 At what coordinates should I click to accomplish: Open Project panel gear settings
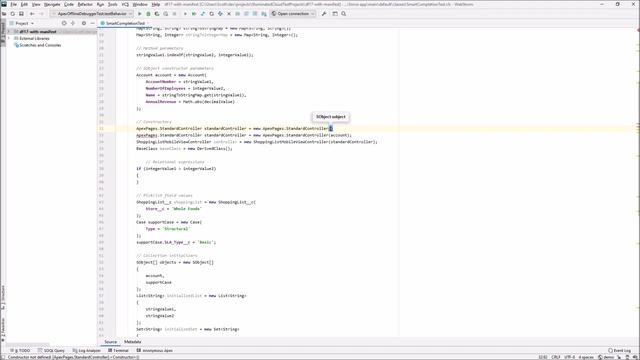[x=84, y=23]
